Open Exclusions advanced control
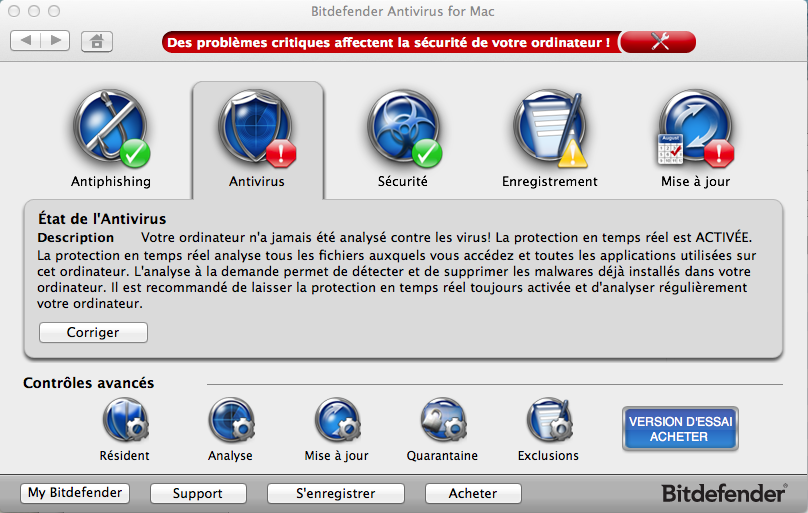This screenshot has height=513, width=808. (x=549, y=420)
